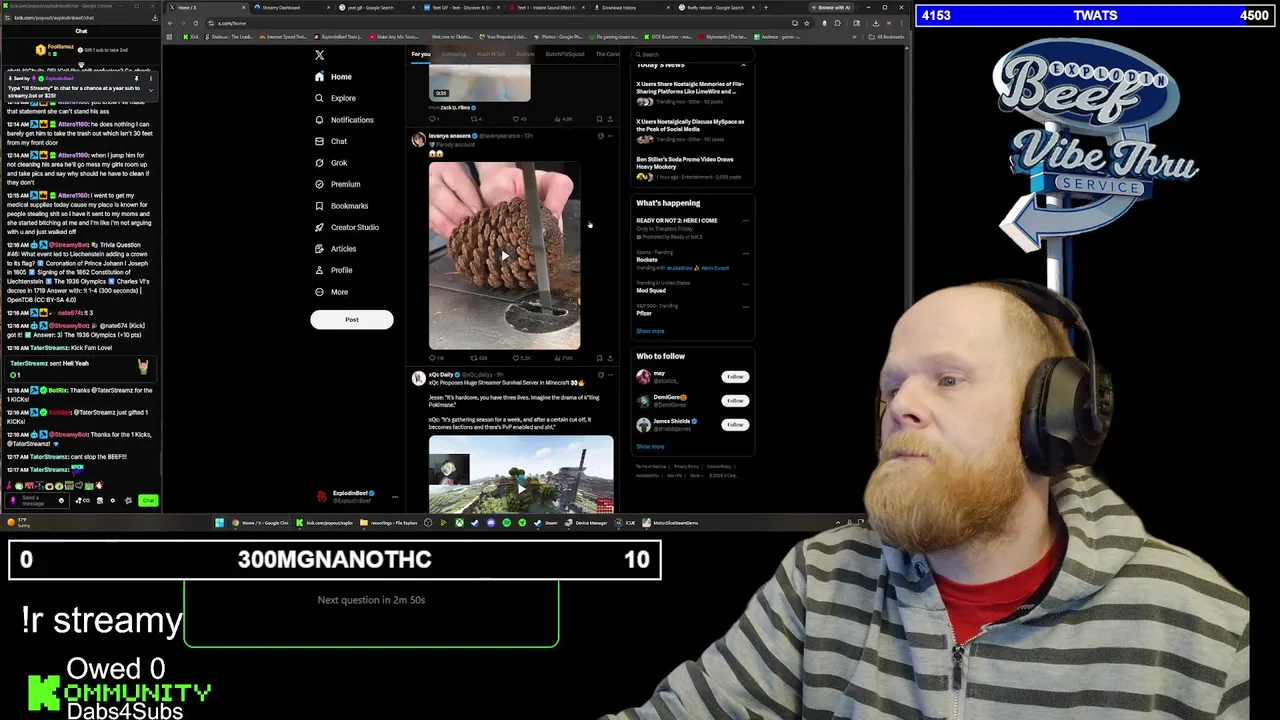Follow the may account
Image resolution: width=1280 pixels, height=720 pixels.
click(735, 377)
